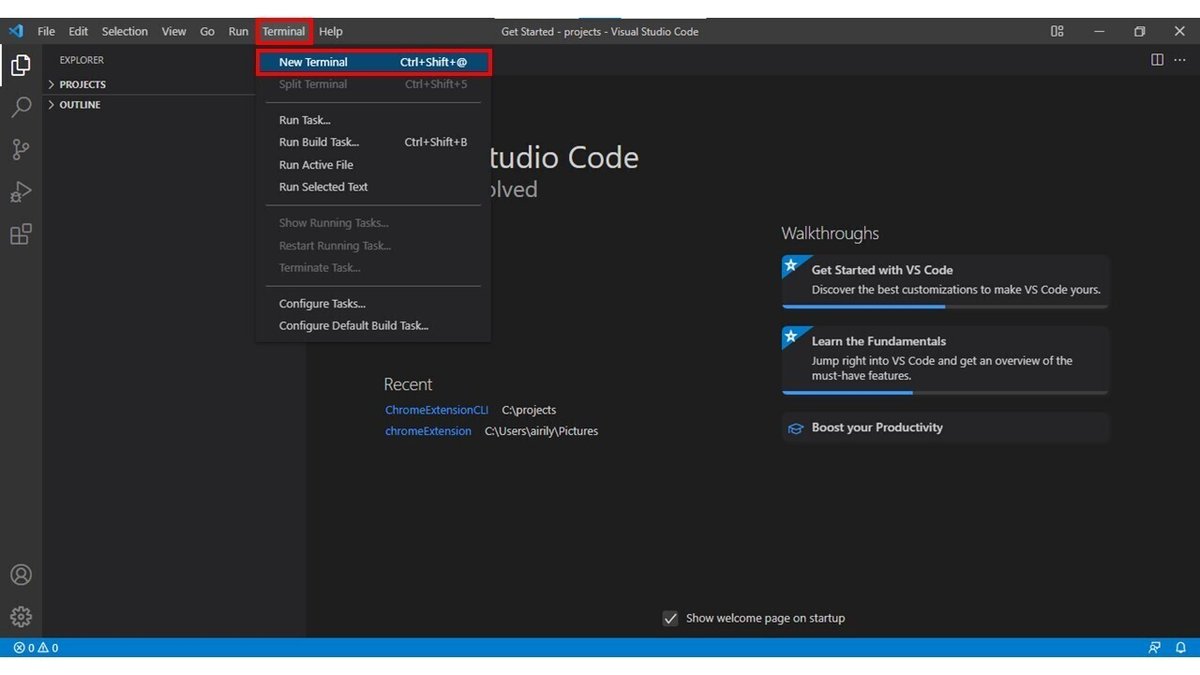Click the EXPLORER panel title
This screenshot has height=675, width=1200.
(82, 60)
